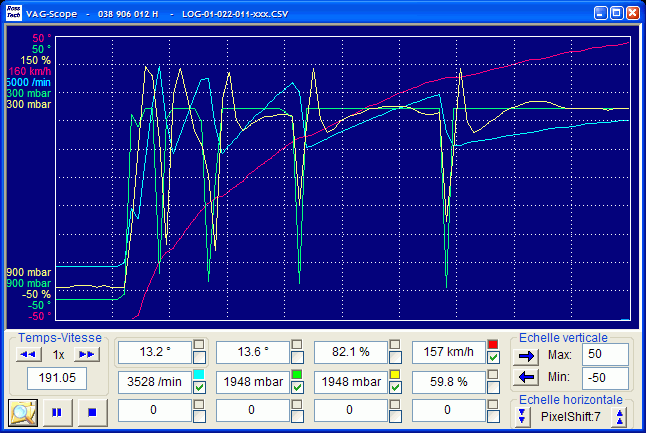Pause the log playback
Screen dimensions: 646x433
pyautogui.click(x=58, y=411)
